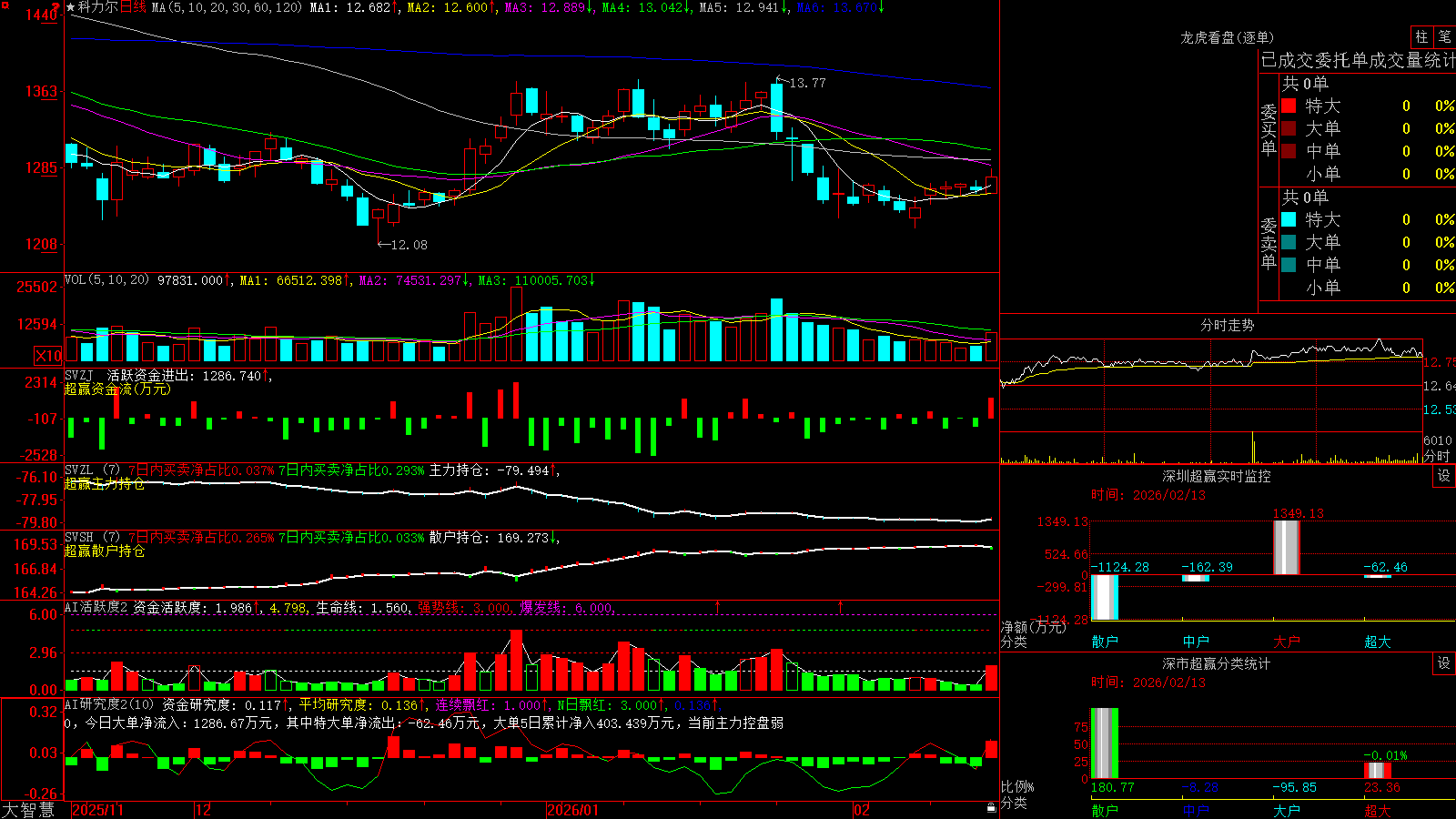This screenshot has width=1456, height=819.
Task: Click the dark red 大单 buy order swatch
Action: [x=1289, y=128]
